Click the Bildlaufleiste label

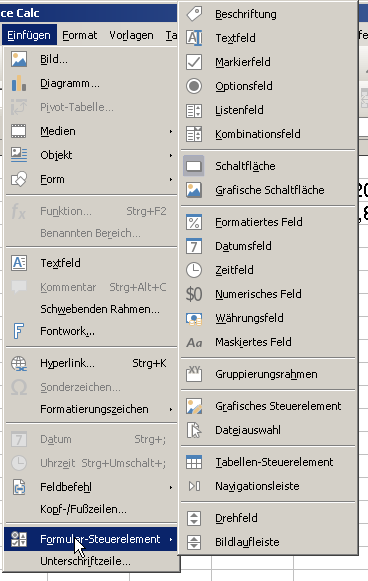[247, 542]
